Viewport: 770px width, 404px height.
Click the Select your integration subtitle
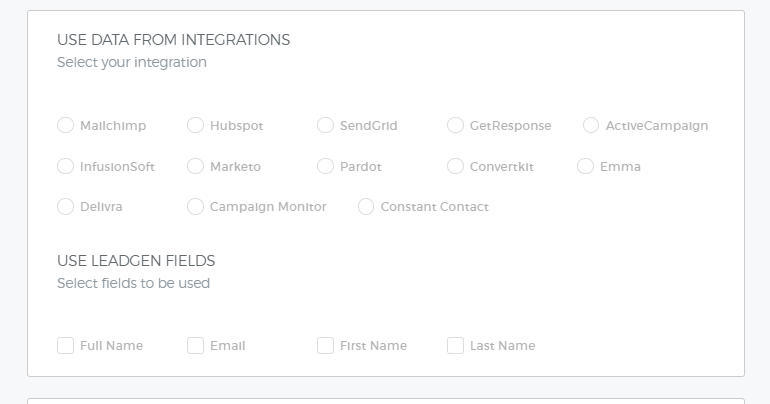(132, 62)
